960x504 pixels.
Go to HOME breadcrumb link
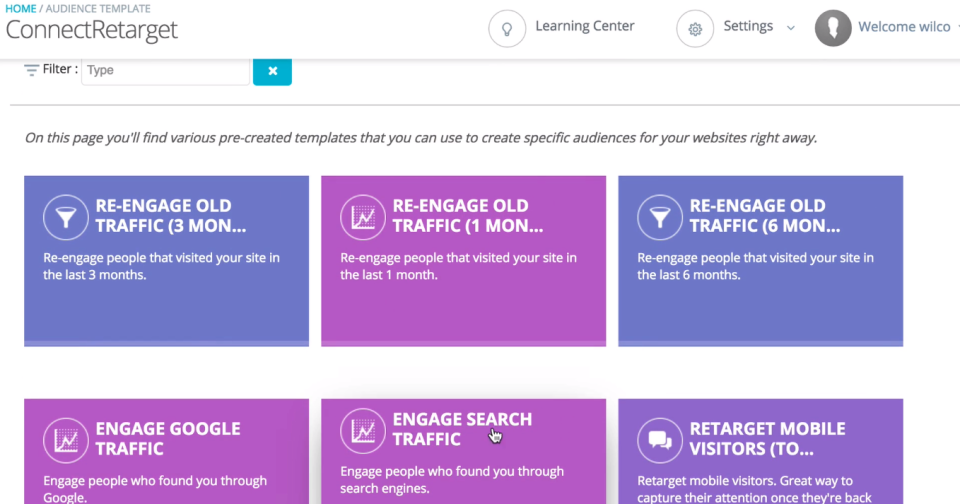pos(20,9)
